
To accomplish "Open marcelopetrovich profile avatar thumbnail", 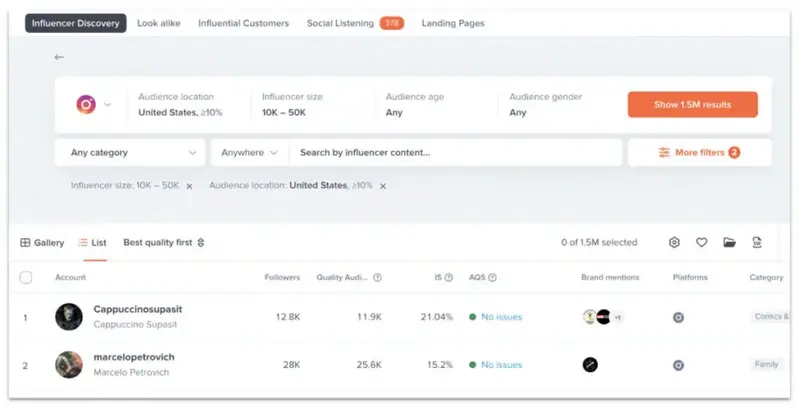I will (x=69, y=365).
